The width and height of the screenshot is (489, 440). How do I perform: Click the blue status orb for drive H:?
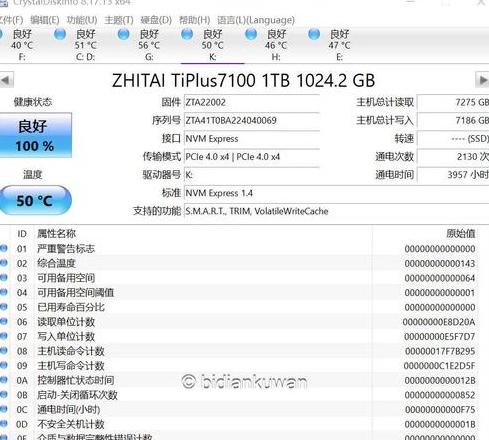pyautogui.click(x=251, y=34)
